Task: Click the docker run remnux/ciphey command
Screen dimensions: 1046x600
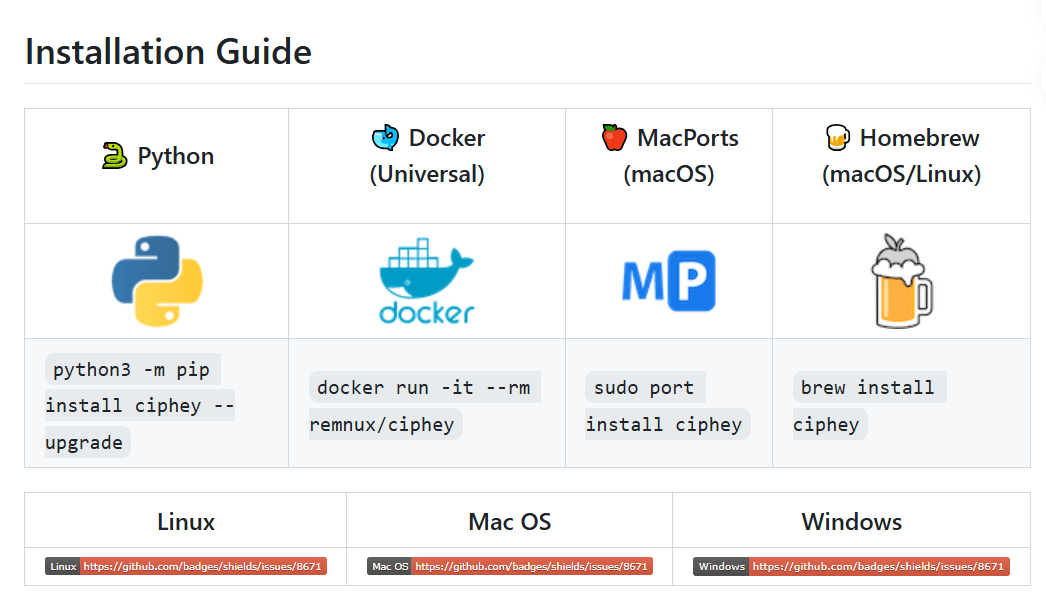Action: pos(424,406)
